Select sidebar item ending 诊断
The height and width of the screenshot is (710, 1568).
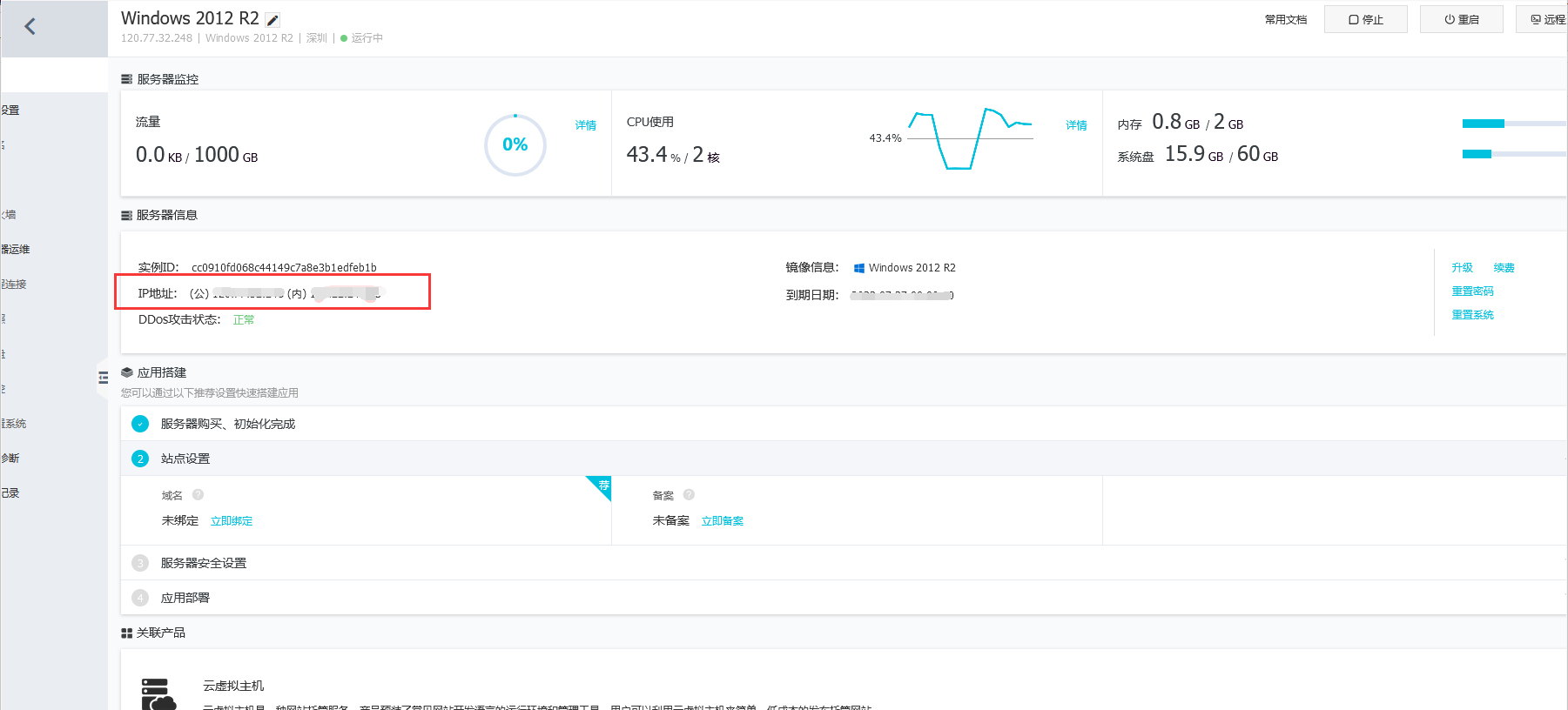click(x=10, y=459)
